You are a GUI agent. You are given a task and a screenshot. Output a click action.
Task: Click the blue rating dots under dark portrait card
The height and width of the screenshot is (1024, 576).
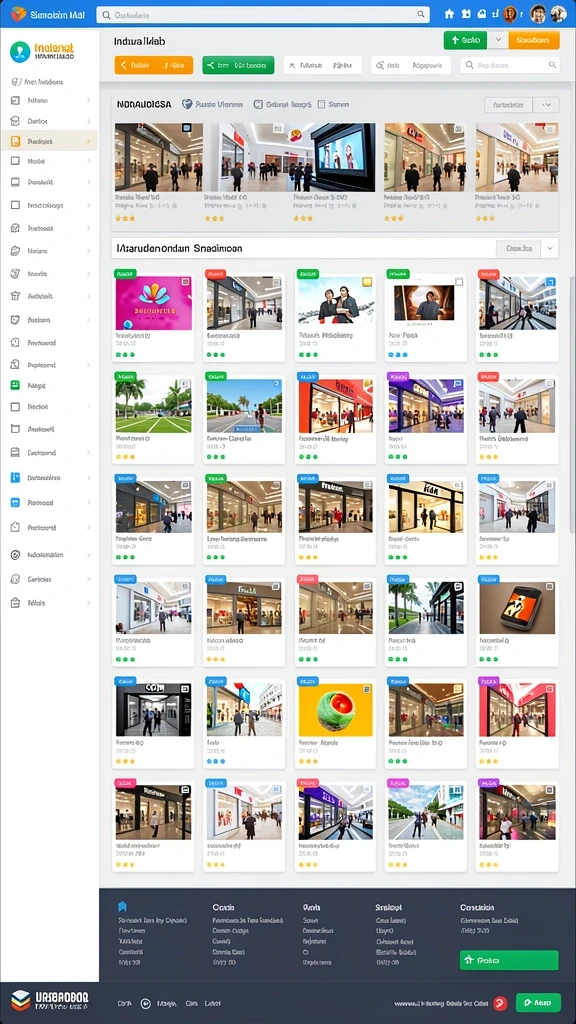coord(398,355)
